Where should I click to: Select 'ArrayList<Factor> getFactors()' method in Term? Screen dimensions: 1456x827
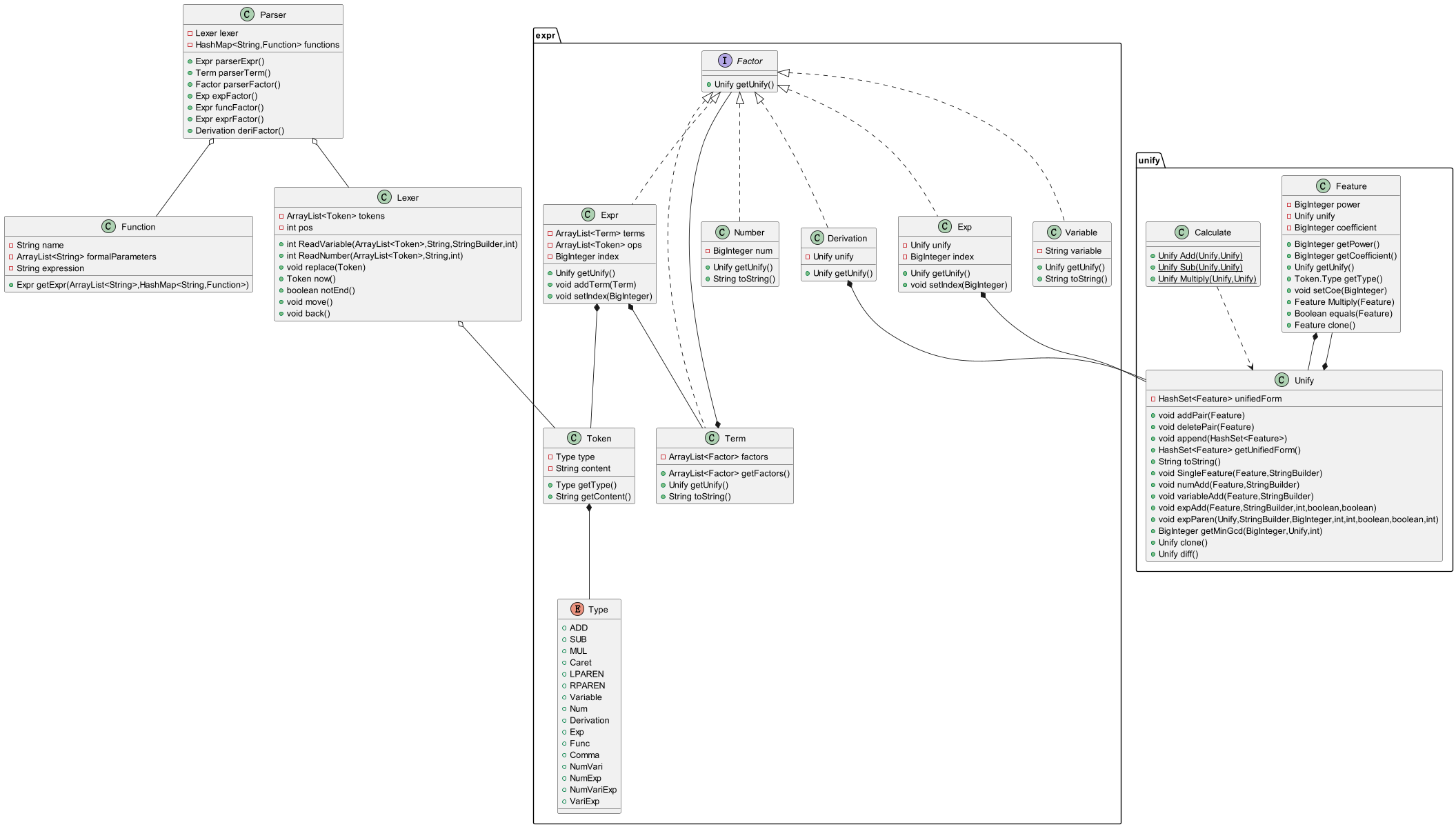729,474
